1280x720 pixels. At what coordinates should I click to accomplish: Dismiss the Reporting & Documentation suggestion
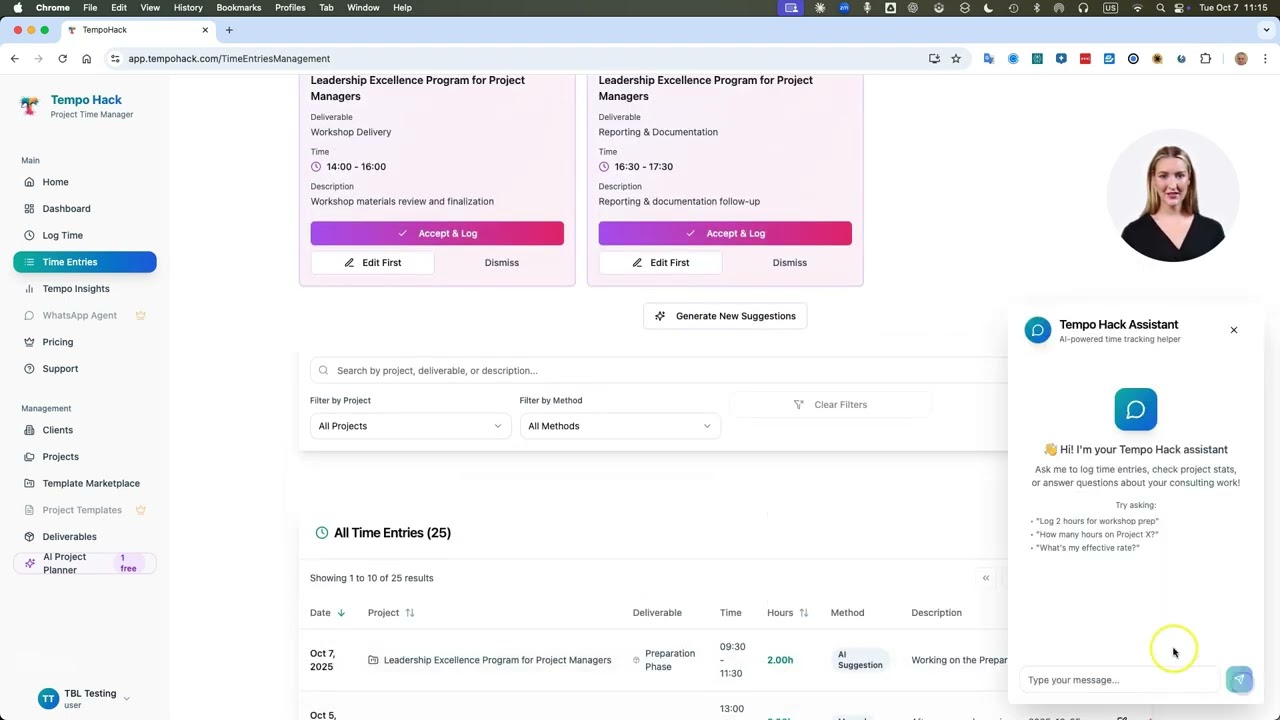click(790, 263)
